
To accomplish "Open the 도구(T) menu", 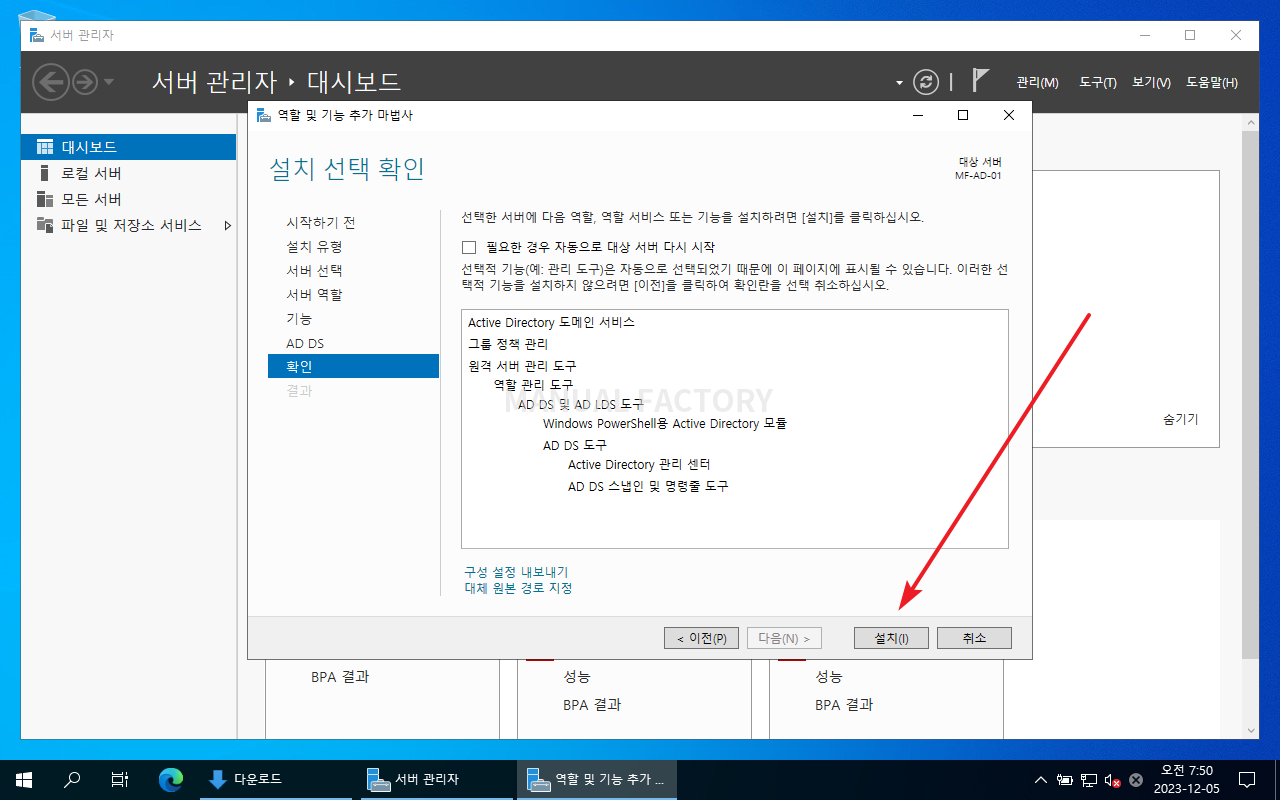I will pos(1097,82).
